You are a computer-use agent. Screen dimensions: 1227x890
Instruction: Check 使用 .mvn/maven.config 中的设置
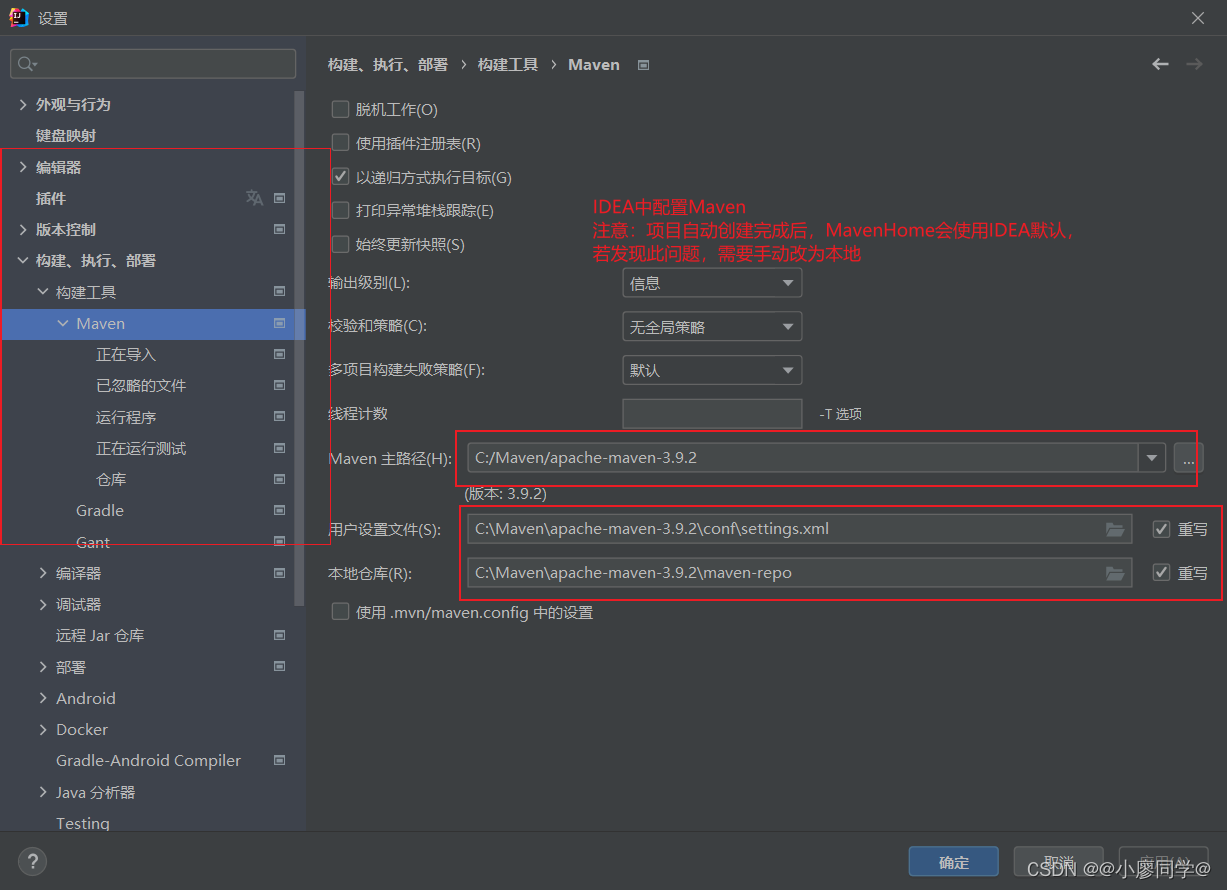pyautogui.click(x=340, y=612)
